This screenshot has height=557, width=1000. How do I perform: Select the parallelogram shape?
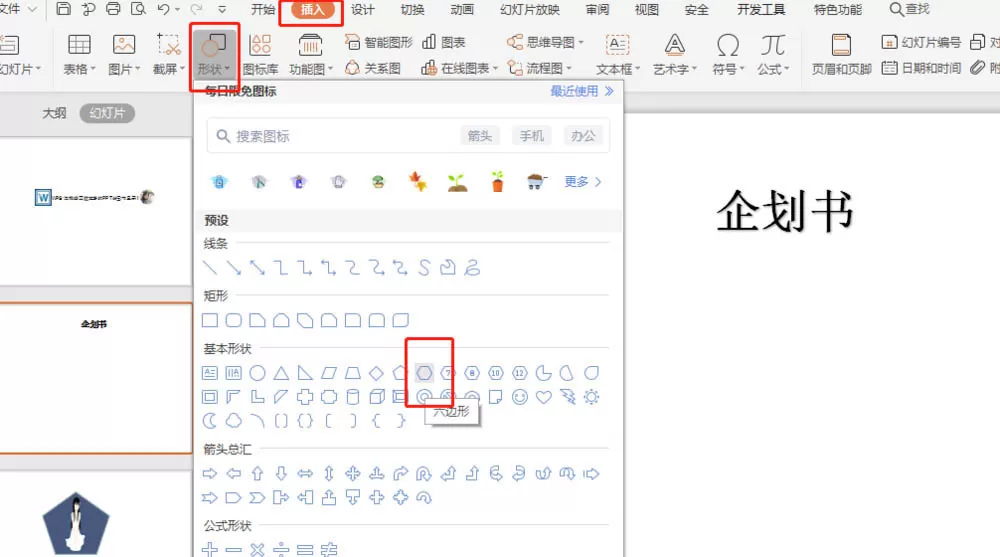click(x=329, y=373)
